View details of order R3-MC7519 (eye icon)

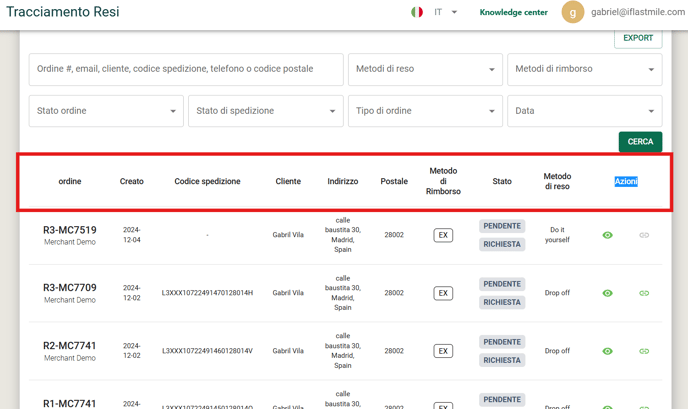click(607, 235)
